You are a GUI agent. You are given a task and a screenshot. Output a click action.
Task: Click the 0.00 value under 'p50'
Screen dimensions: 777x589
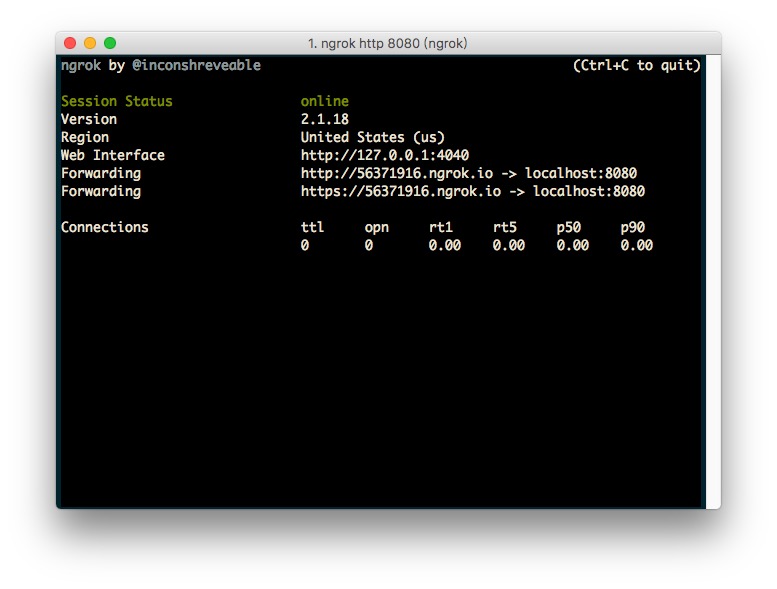(572, 245)
